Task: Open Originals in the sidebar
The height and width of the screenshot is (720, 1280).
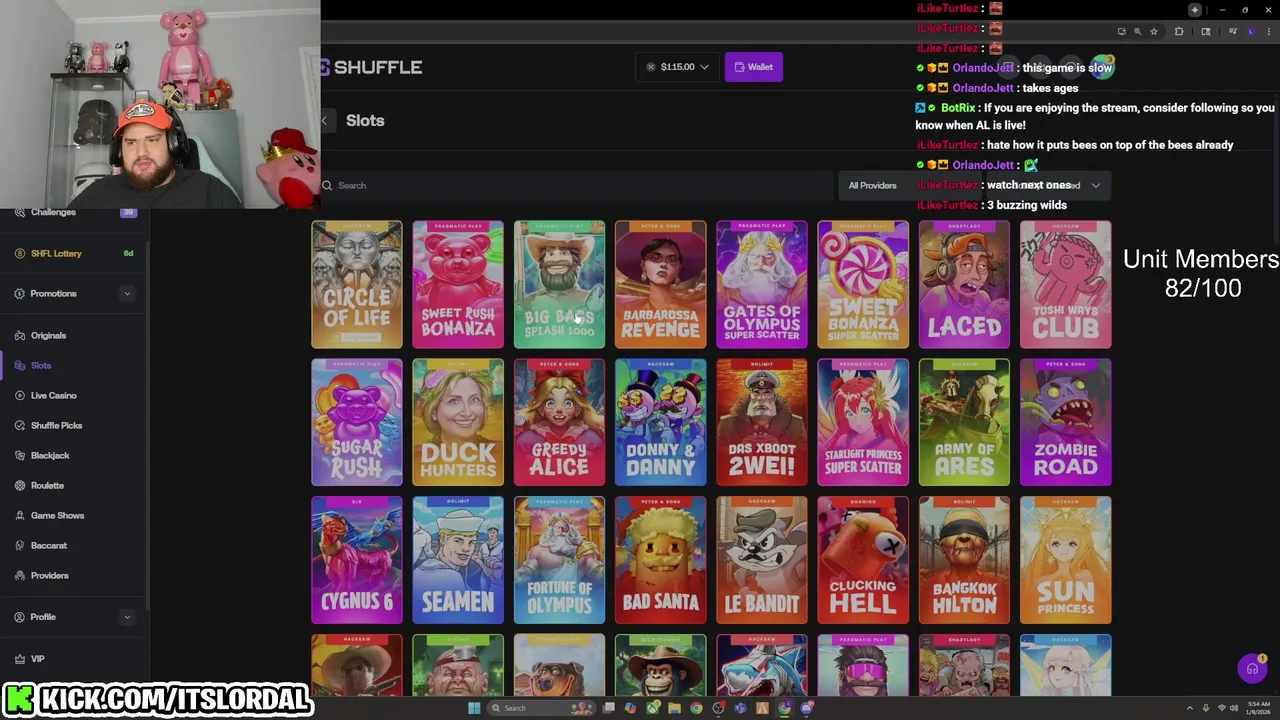Action: 73,335
